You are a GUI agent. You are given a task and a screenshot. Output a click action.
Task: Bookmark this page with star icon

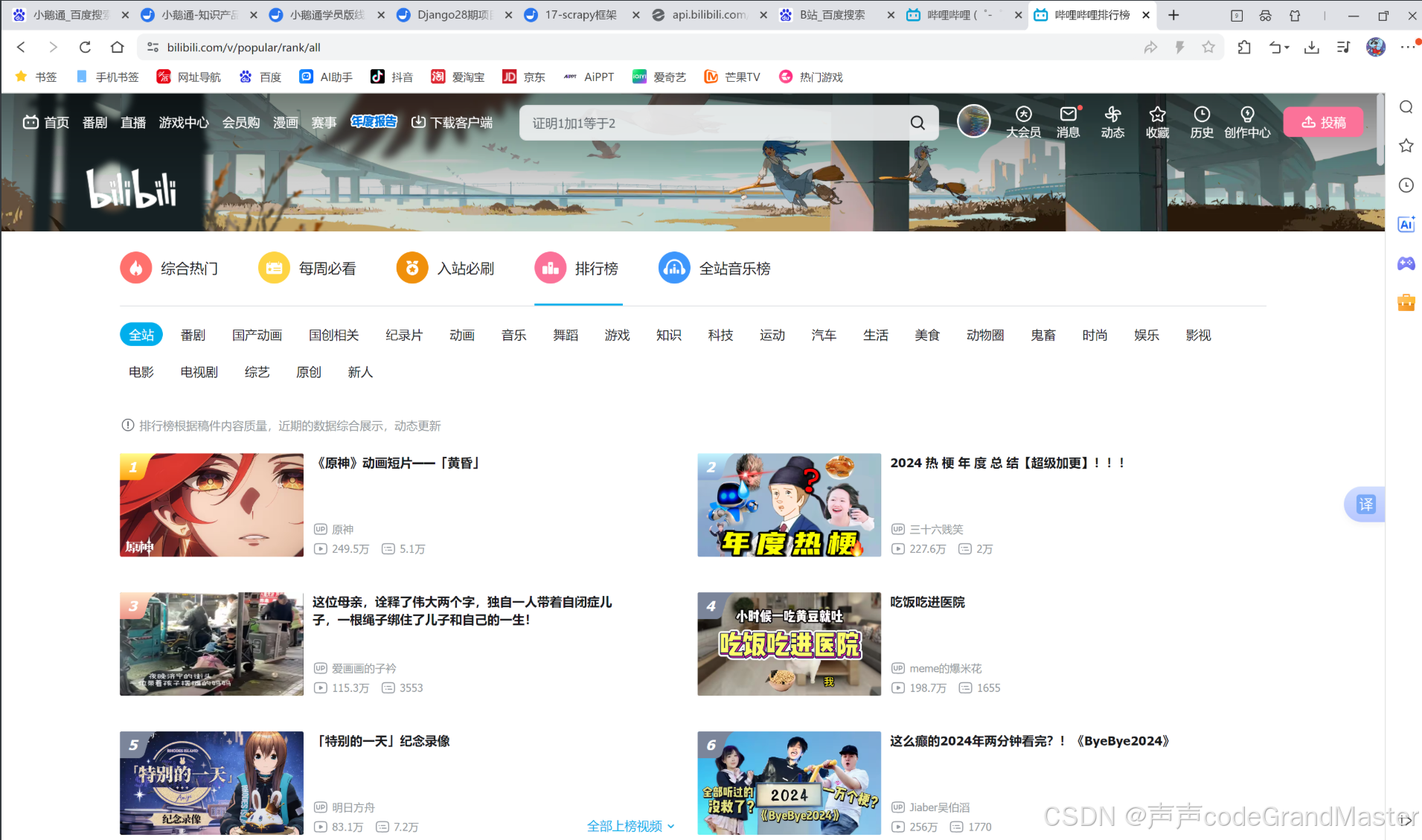click(x=1208, y=47)
